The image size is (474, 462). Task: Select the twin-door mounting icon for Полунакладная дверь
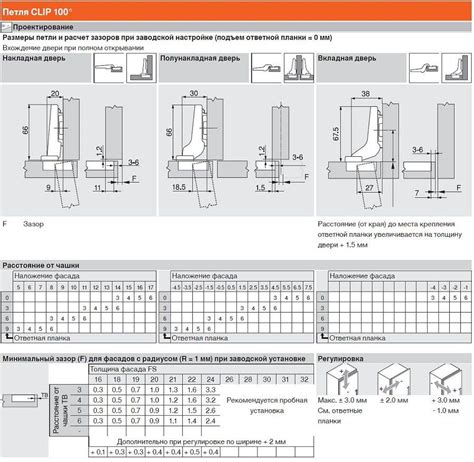[x=299, y=68]
